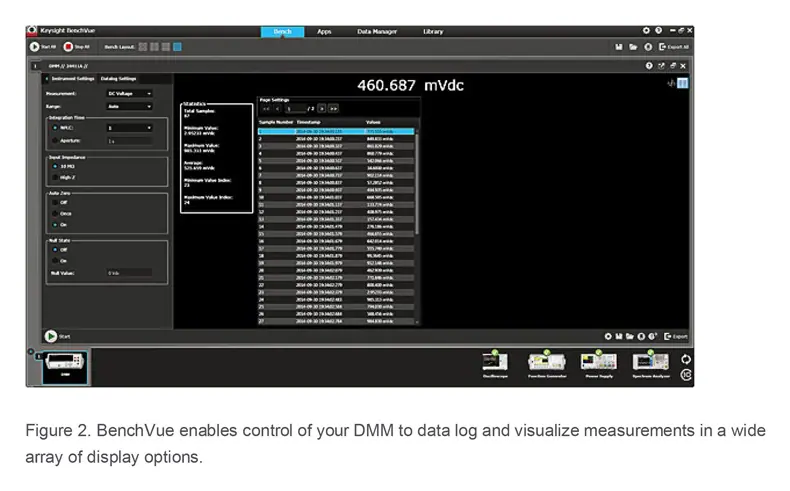The image size is (790, 491).
Task: Select Auto Zero On radio button
Action: pos(55,225)
